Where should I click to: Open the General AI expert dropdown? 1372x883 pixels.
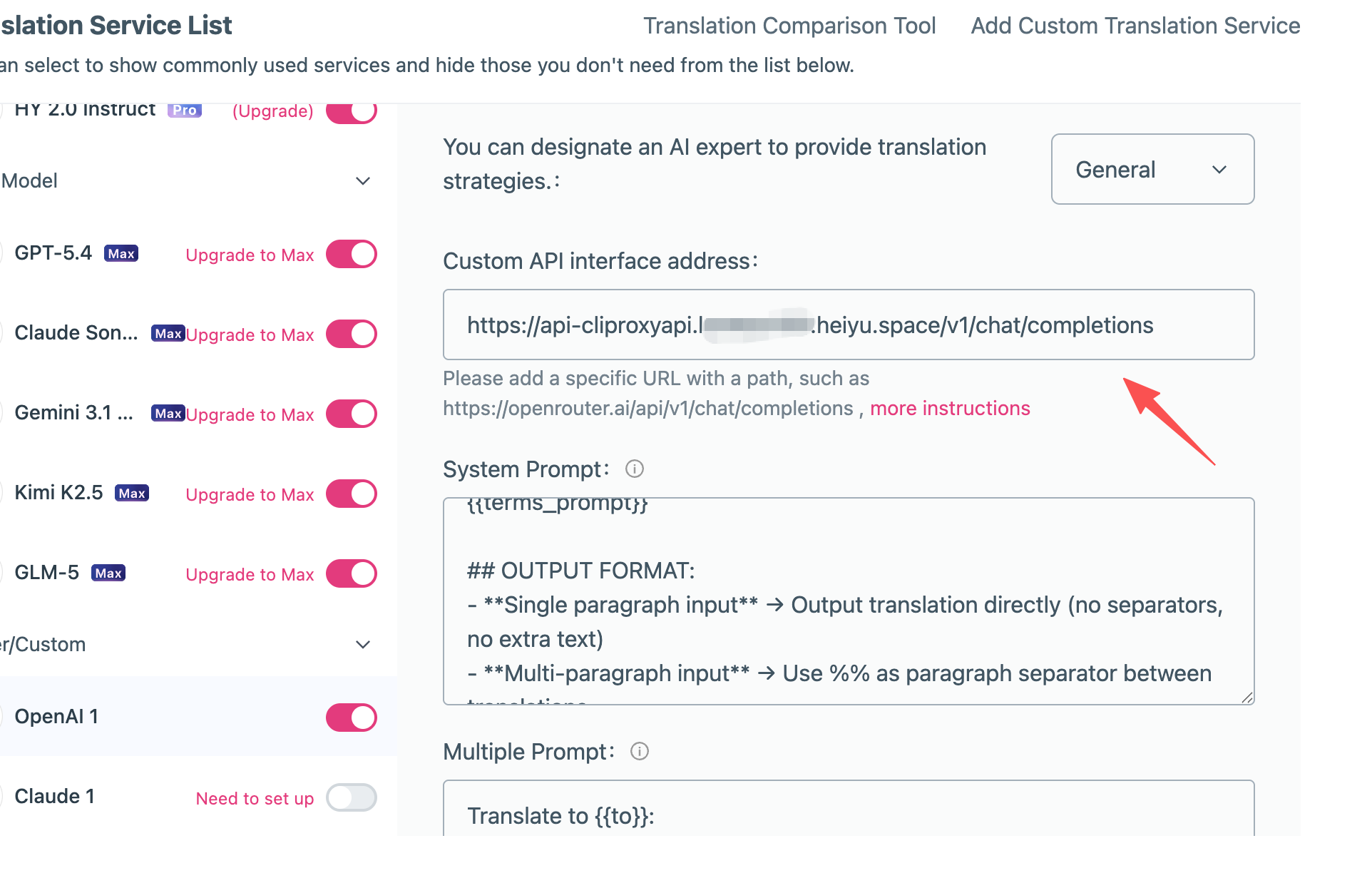click(1152, 169)
